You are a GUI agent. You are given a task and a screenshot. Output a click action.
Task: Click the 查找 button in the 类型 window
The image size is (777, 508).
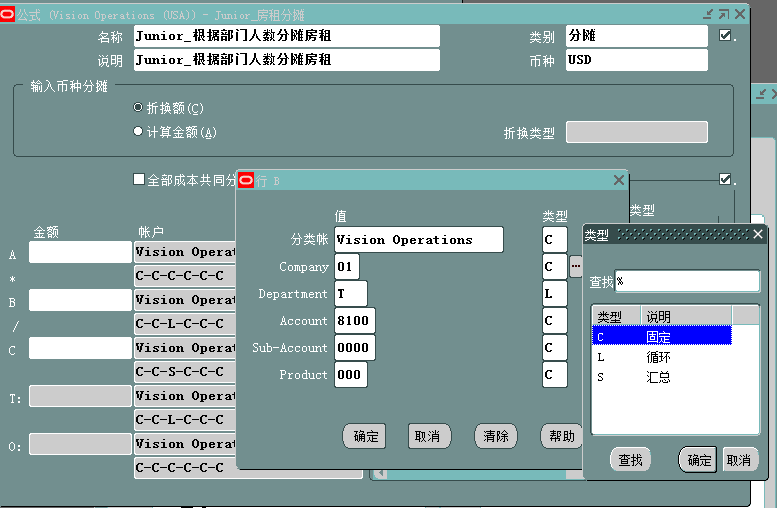click(630, 460)
